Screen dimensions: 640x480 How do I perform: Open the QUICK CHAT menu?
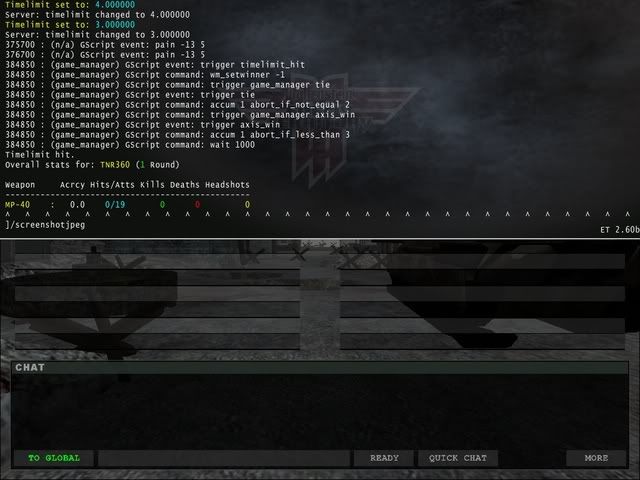457,458
